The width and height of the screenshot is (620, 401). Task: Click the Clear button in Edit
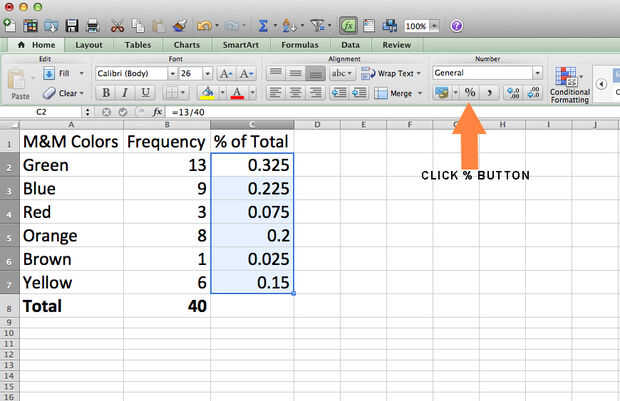64,93
